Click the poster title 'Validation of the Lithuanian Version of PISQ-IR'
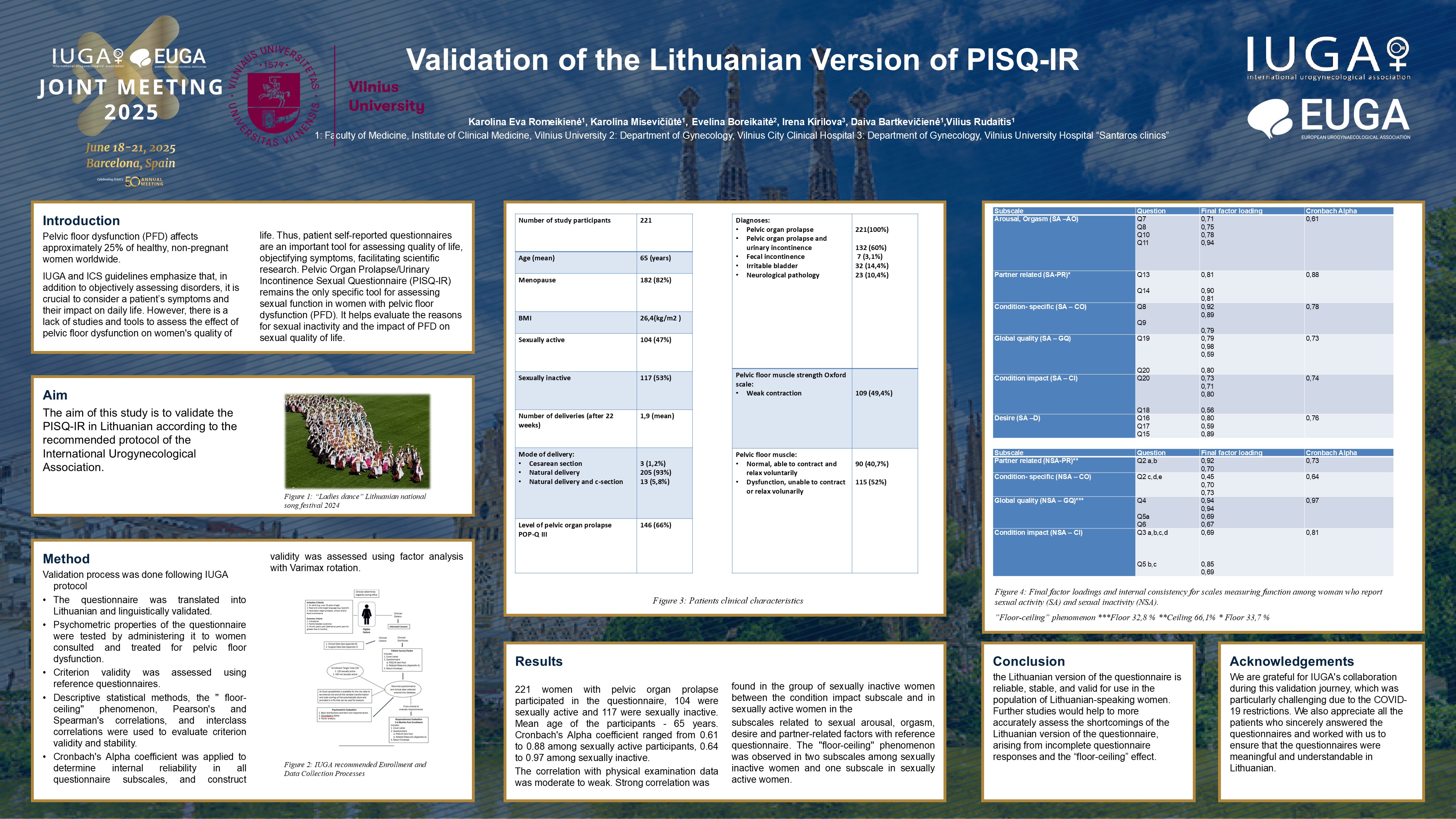 [742, 59]
